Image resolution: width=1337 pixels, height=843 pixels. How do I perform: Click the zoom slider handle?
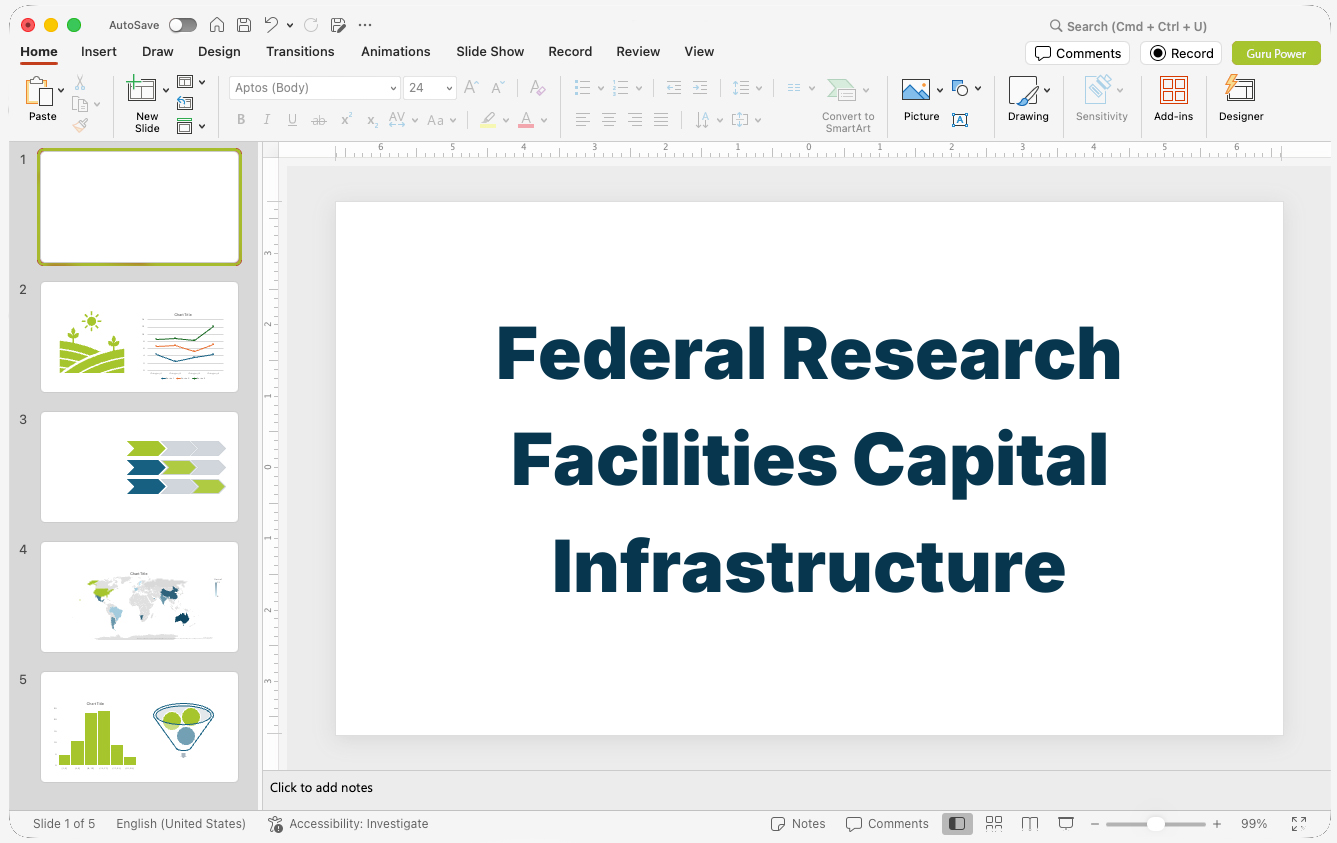click(1155, 824)
